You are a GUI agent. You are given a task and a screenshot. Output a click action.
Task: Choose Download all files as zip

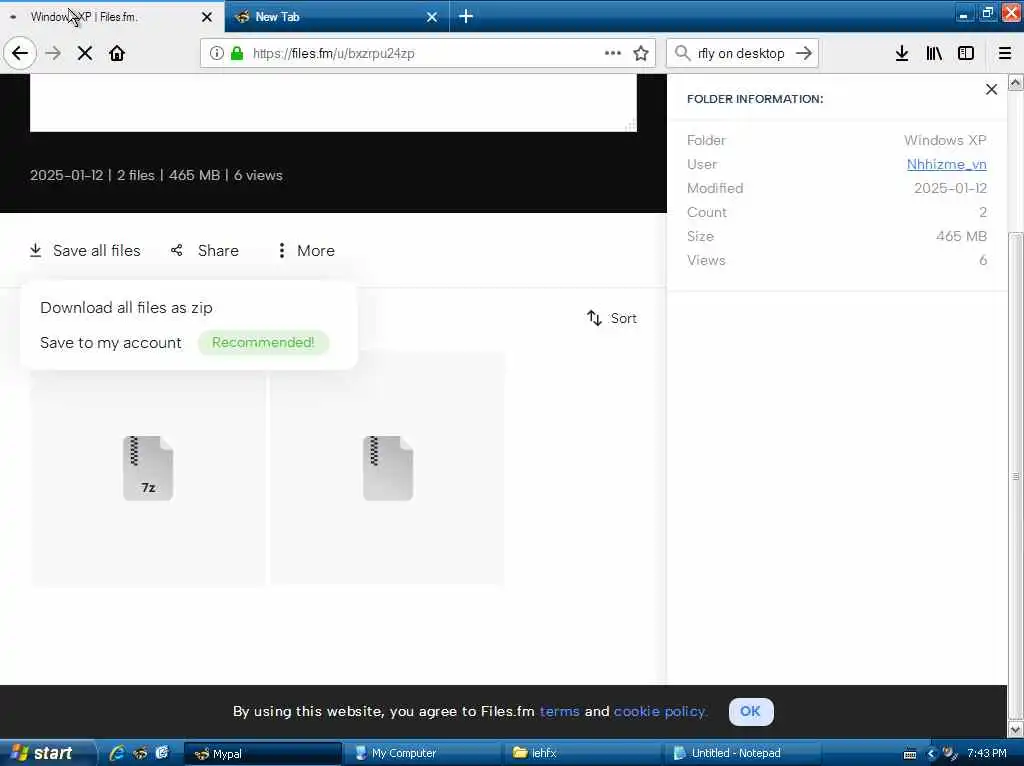[x=126, y=308]
